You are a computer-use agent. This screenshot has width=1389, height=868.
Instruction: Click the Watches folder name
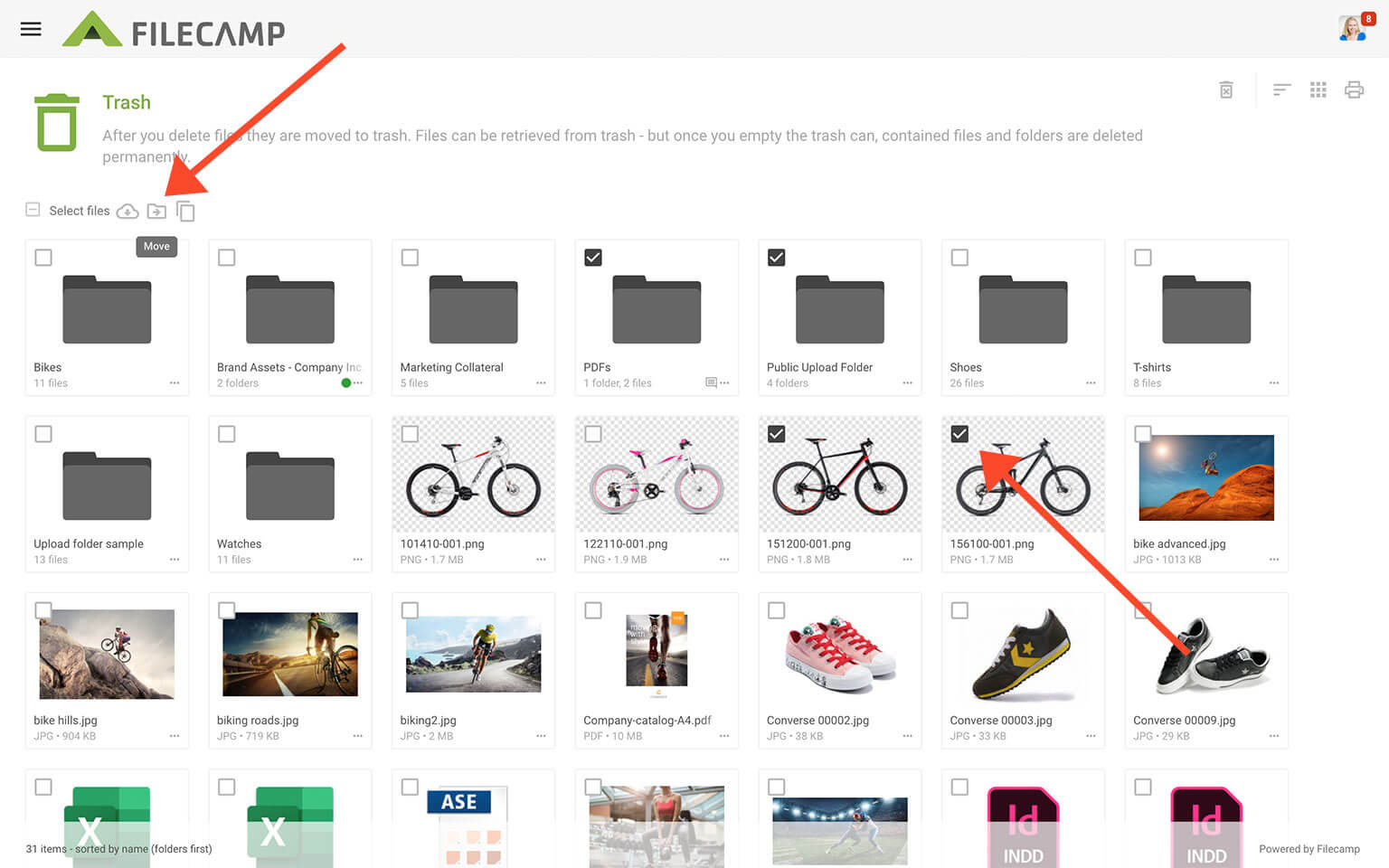(x=239, y=543)
